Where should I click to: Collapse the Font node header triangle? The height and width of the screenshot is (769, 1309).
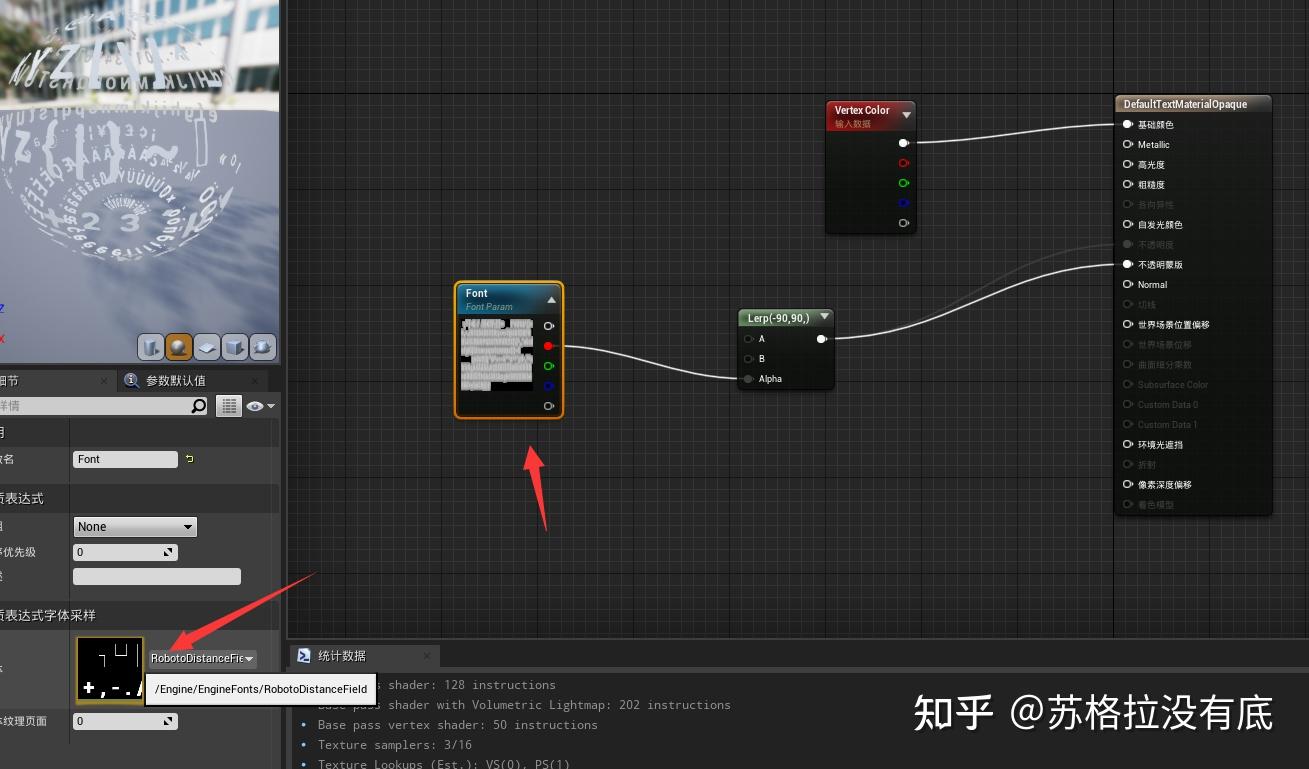click(x=551, y=298)
